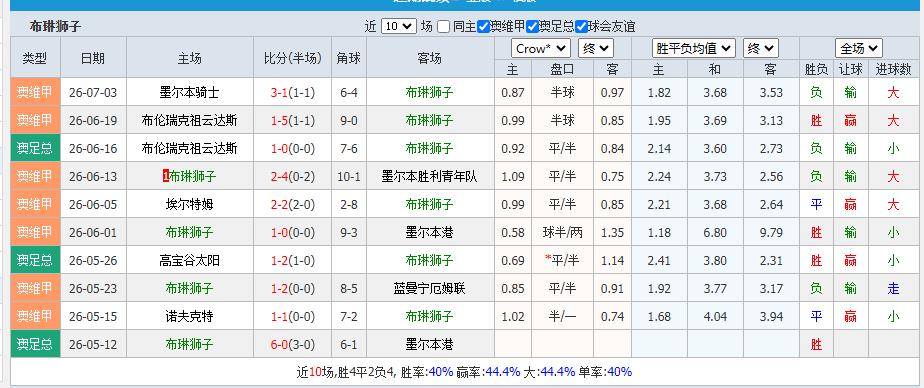The height and width of the screenshot is (388, 924).
Task: Click away team 墨尔本港 on 26-05-12
Action: (x=430, y=344)
